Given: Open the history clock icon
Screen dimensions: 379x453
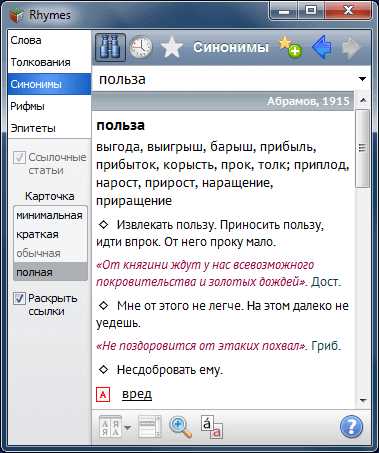Looking at the screenshot, I should [141, 47].
